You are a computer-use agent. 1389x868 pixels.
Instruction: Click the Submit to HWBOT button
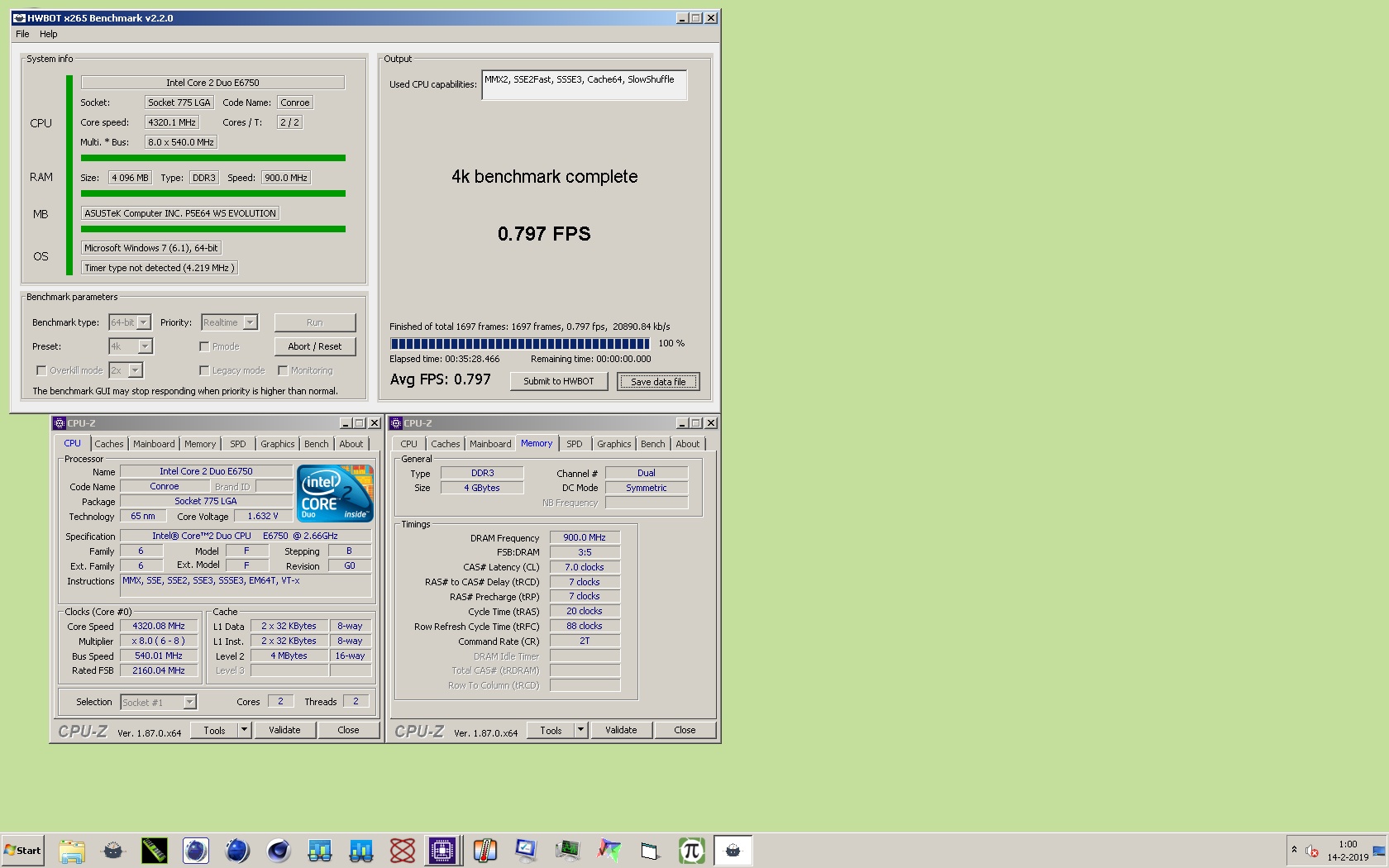click(559, 381)
